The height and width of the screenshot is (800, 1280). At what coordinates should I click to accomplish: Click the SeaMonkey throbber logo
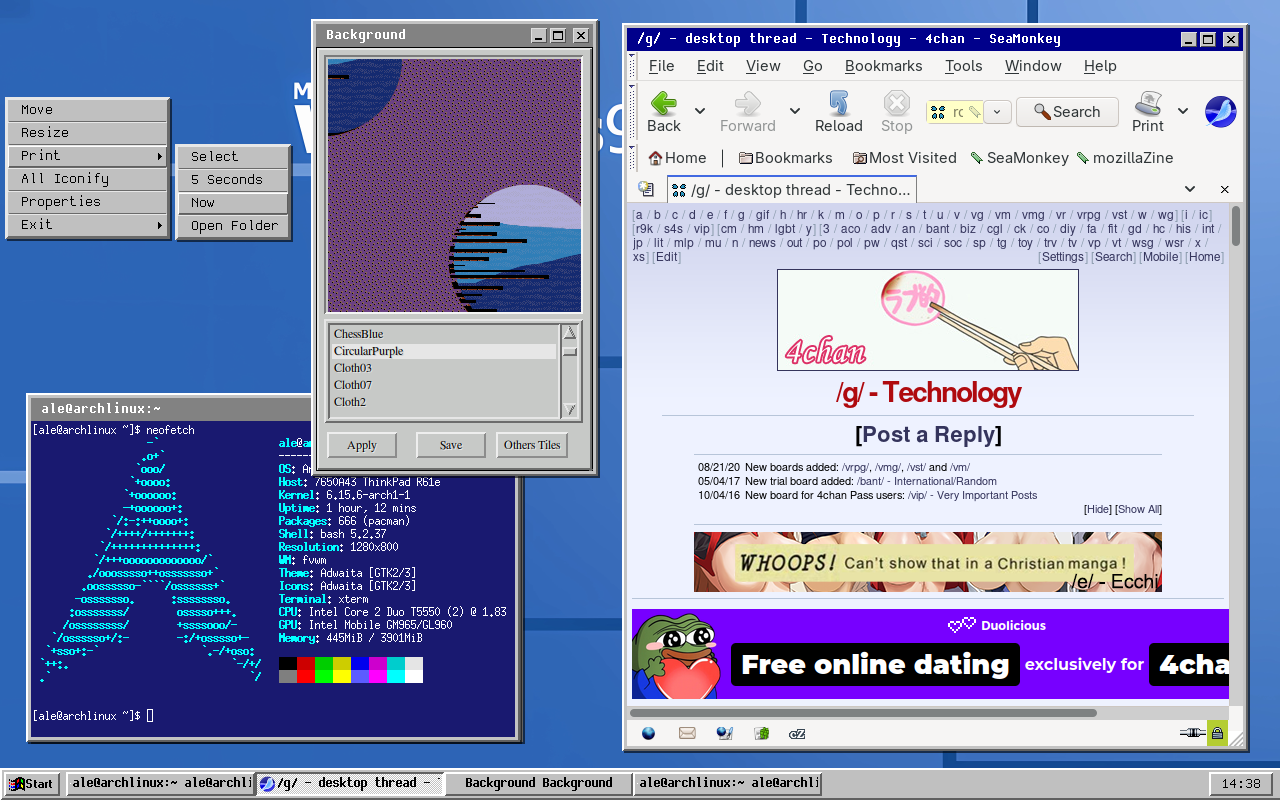point(1220,112)
